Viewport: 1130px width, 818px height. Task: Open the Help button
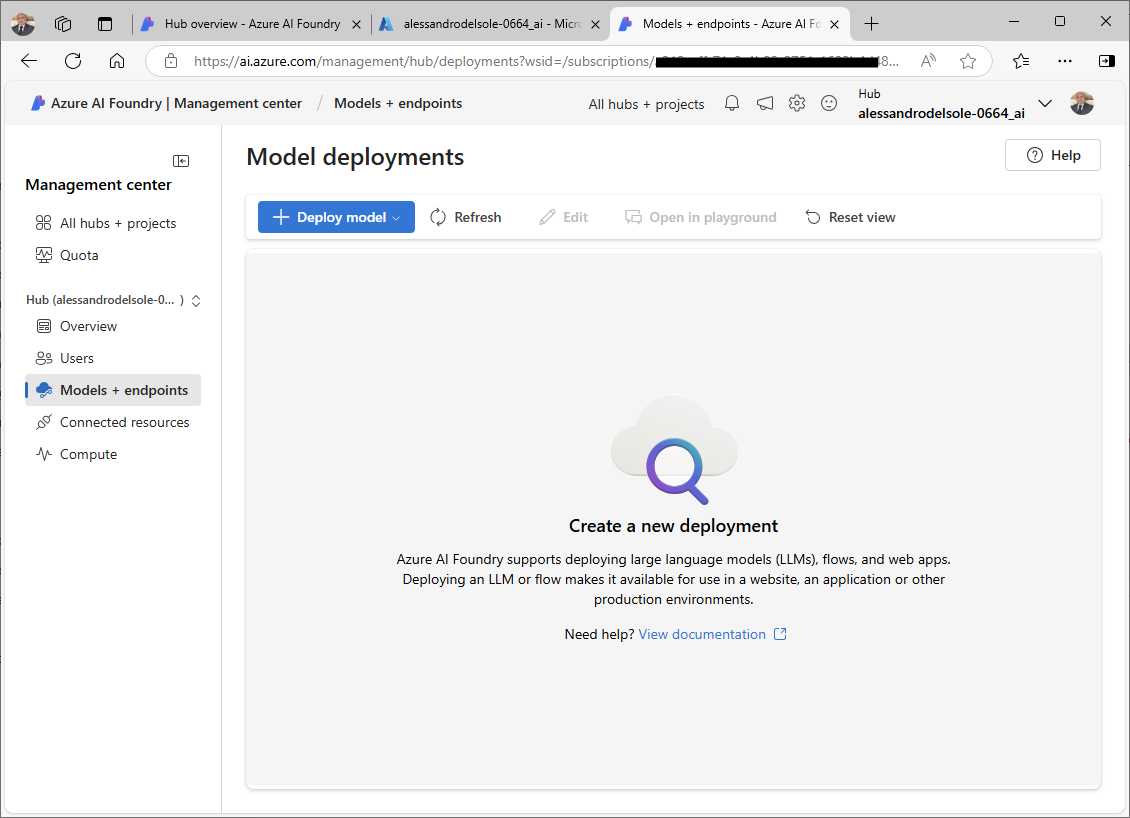pos(1053,155)
